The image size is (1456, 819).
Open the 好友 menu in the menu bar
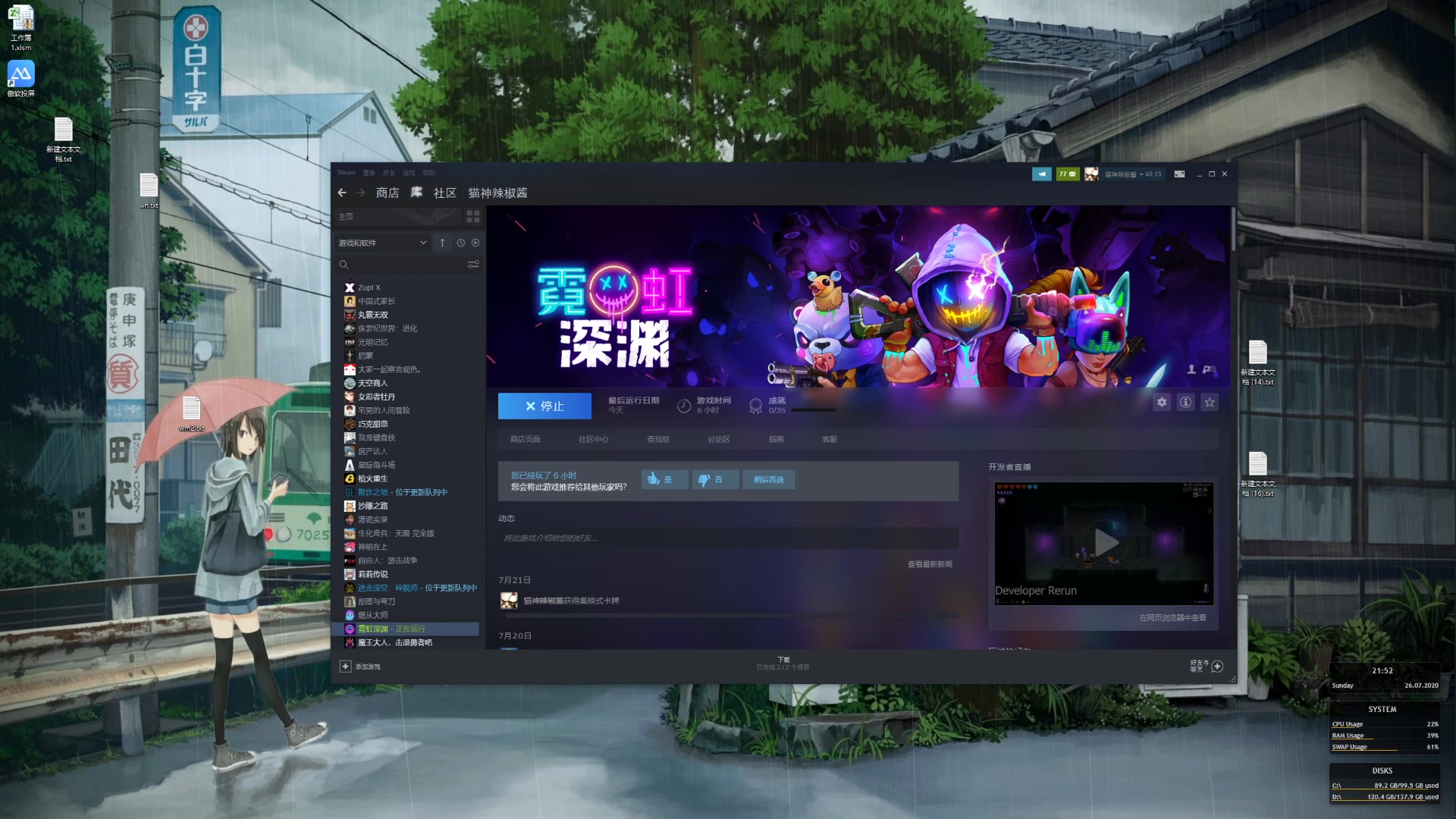(x=388, y=173)
